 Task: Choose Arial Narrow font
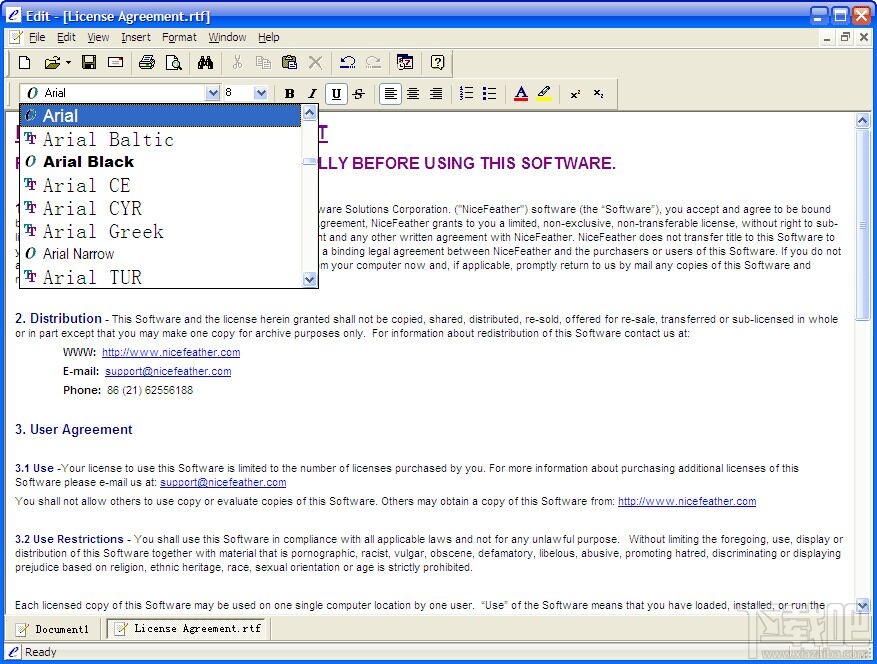coord(161,254)
